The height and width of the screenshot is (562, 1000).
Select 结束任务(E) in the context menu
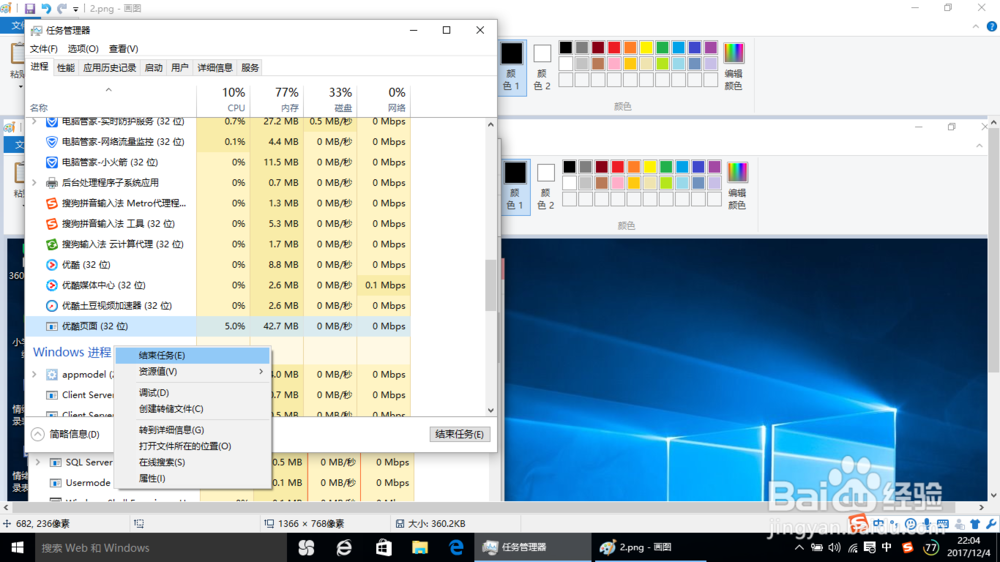(192, 355)
